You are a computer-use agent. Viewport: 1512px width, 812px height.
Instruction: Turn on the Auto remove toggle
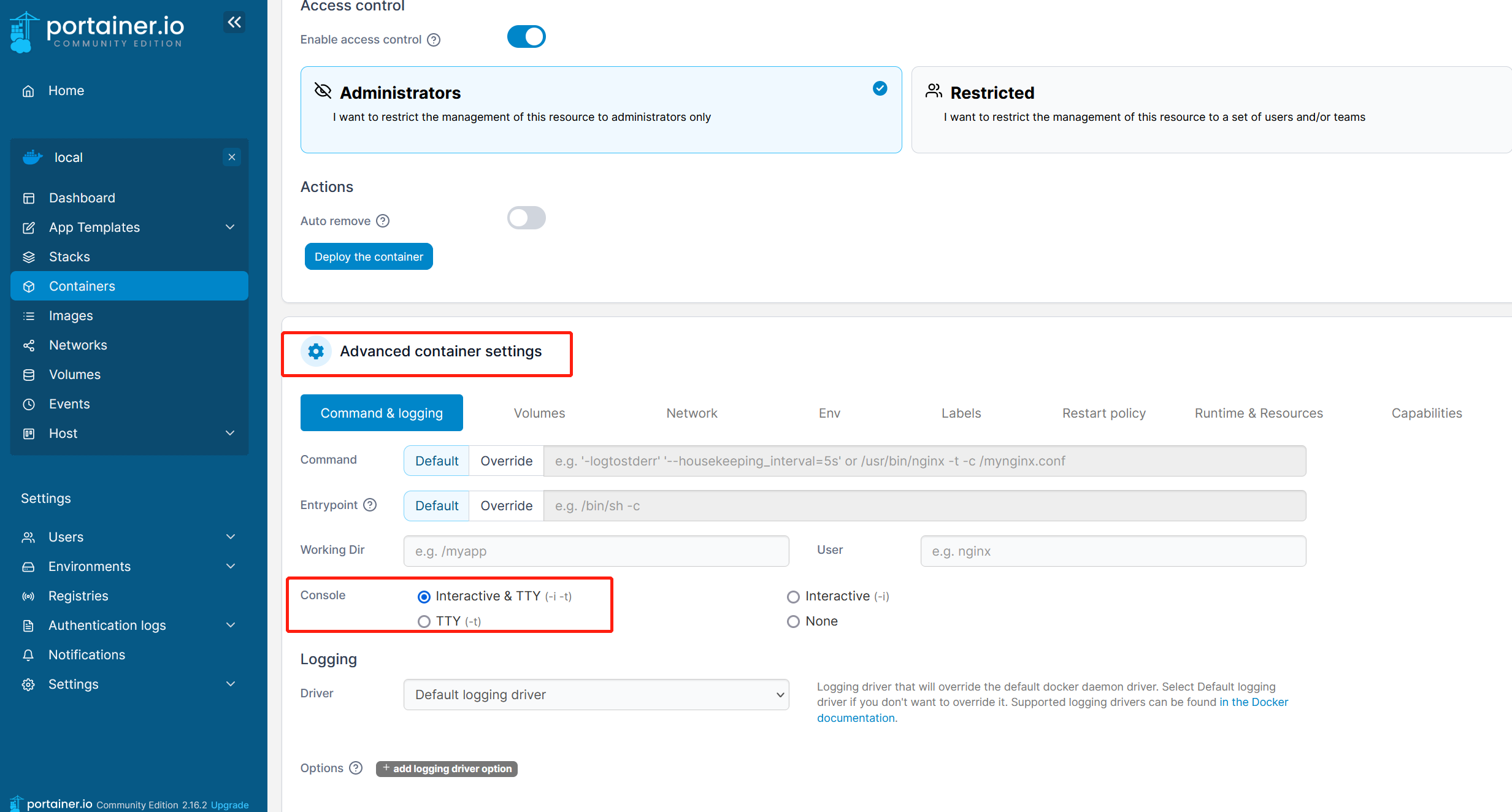(x=526, y=218)
